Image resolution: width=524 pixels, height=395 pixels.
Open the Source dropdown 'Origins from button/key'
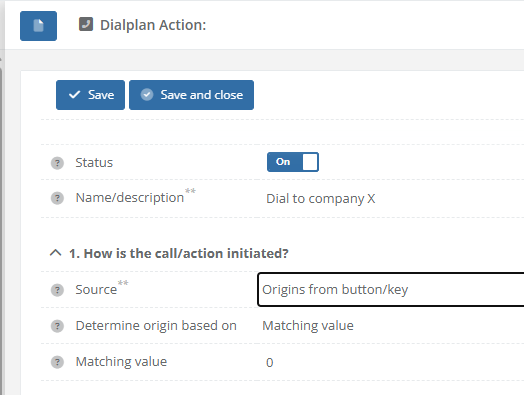coord(391,289)
